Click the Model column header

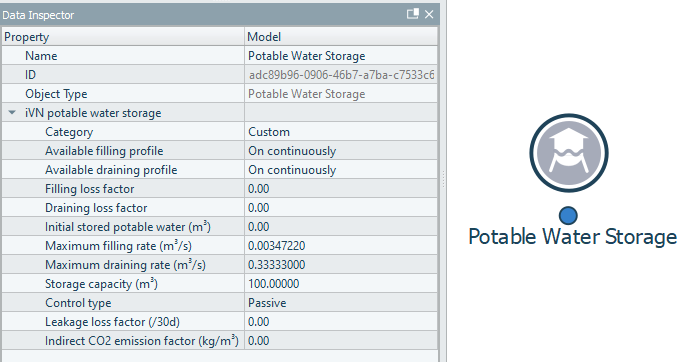point(341,37)
